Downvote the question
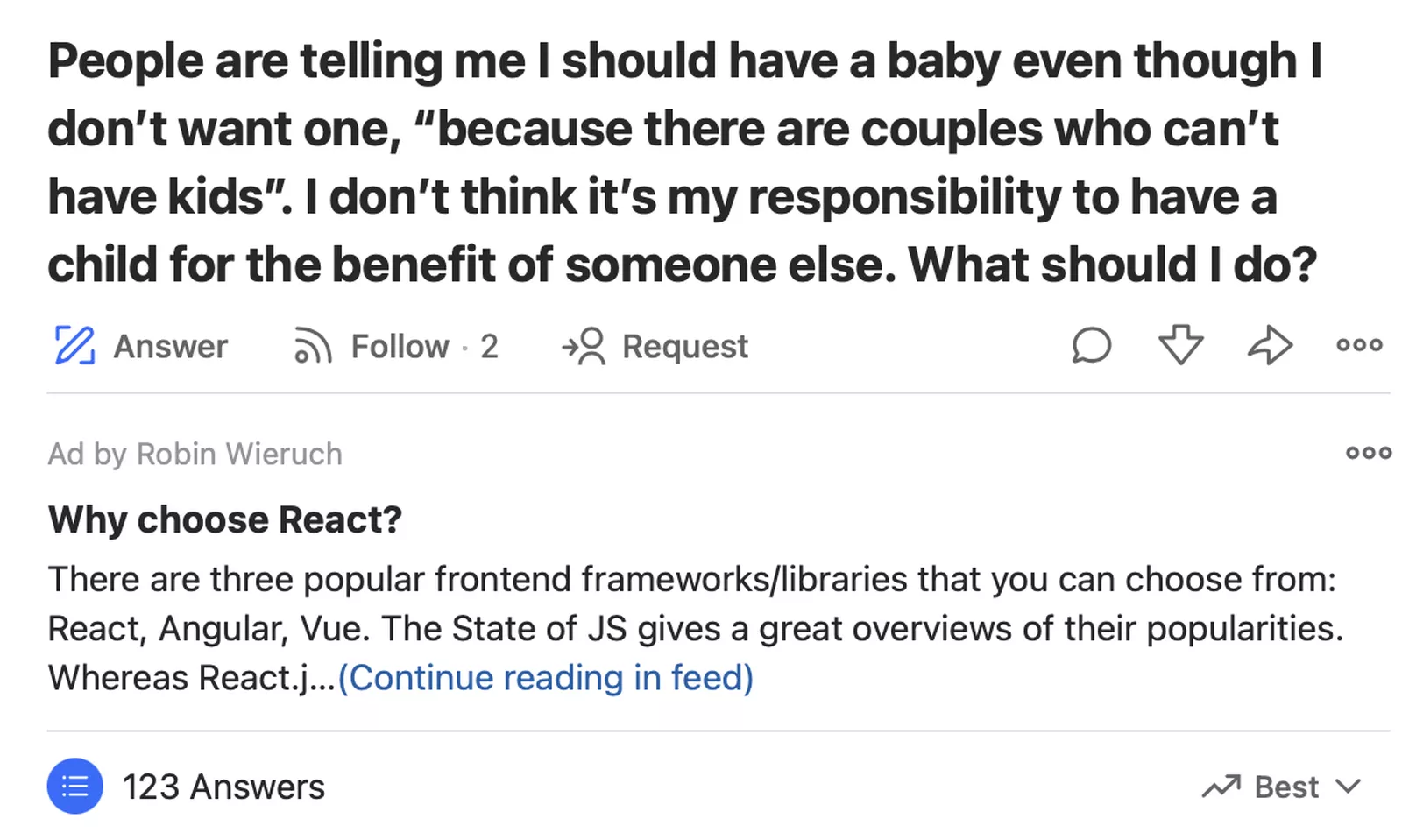This screenshot has width=1402, height=840. pyautogui.click(x=1180, y=345)
